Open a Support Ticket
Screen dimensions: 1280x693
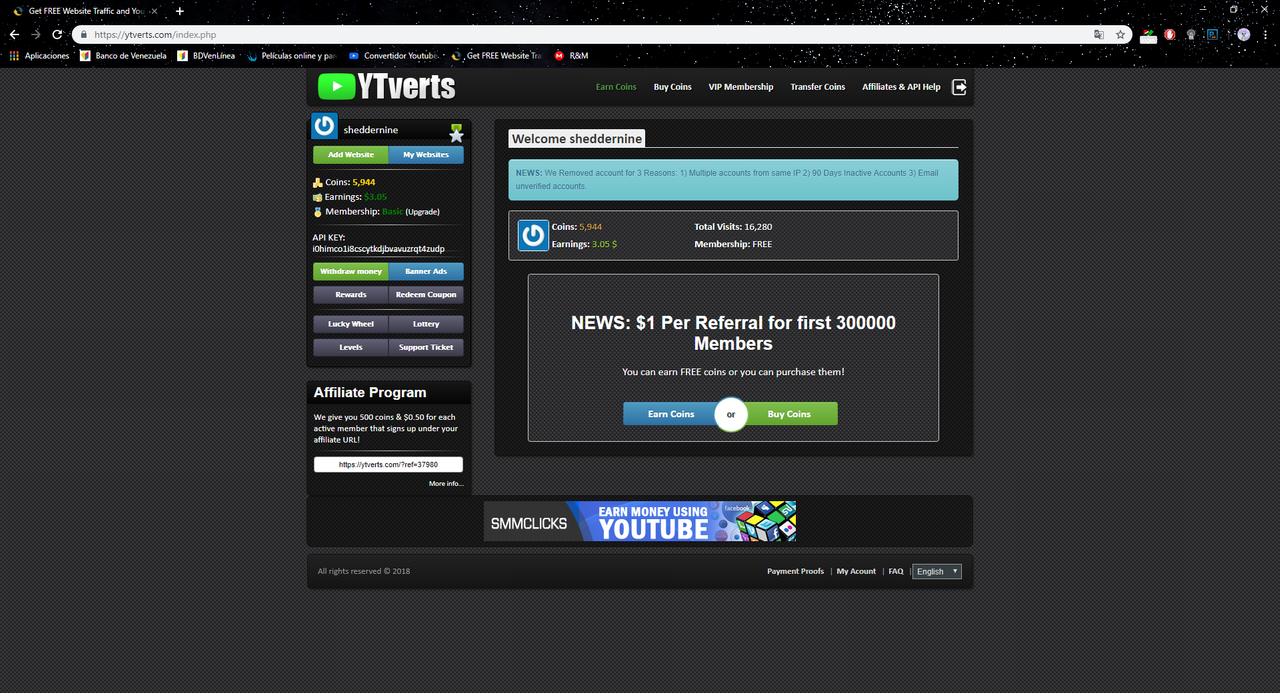[x=426, y=347]
